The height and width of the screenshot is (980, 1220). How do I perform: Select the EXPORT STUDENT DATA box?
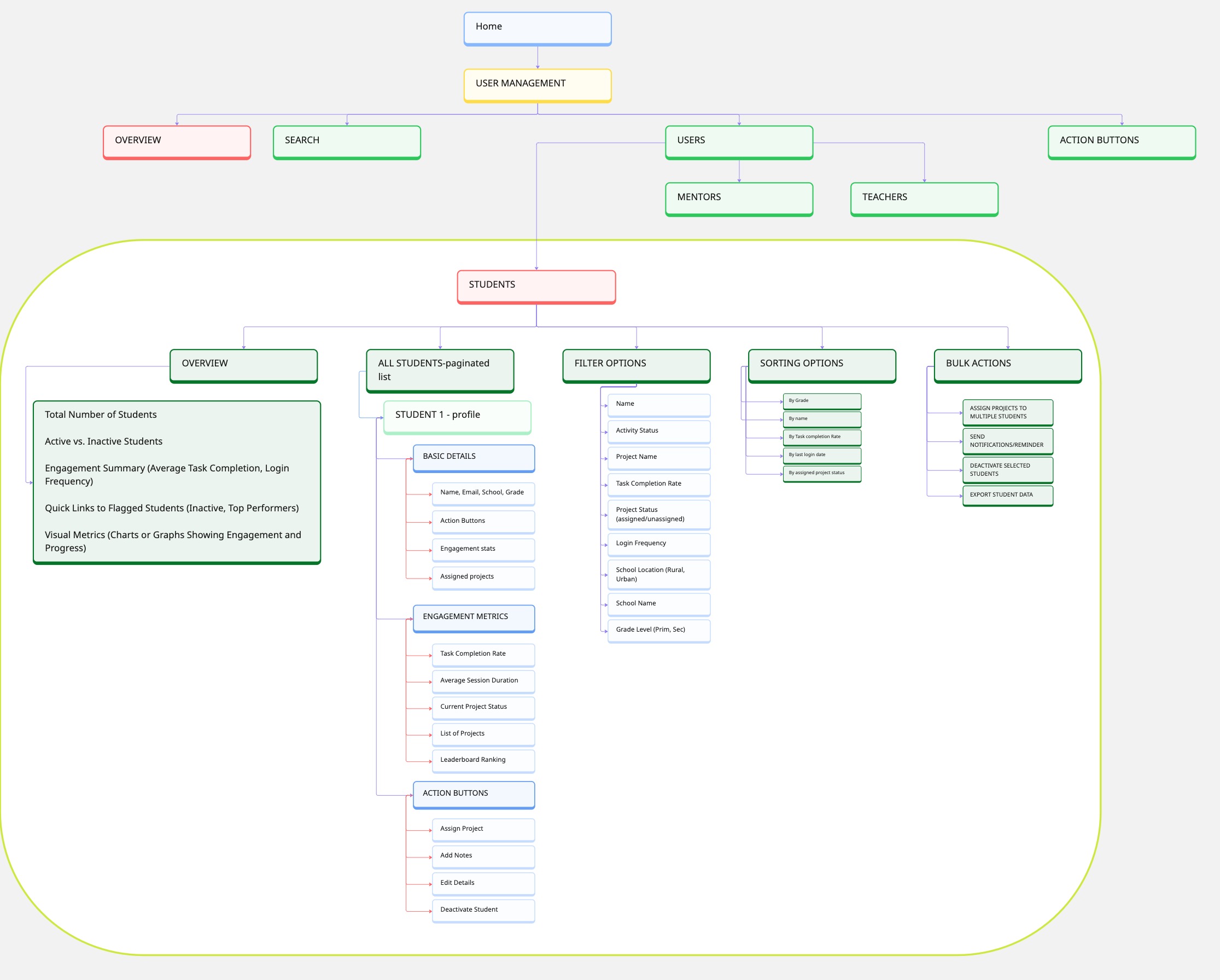1007,495
